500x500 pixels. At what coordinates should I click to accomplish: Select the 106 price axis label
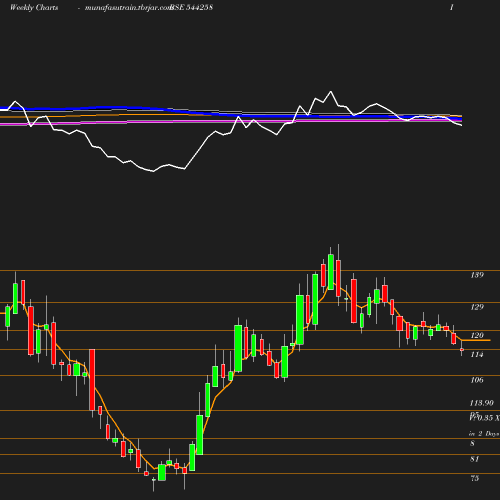[x=477, y=380]
